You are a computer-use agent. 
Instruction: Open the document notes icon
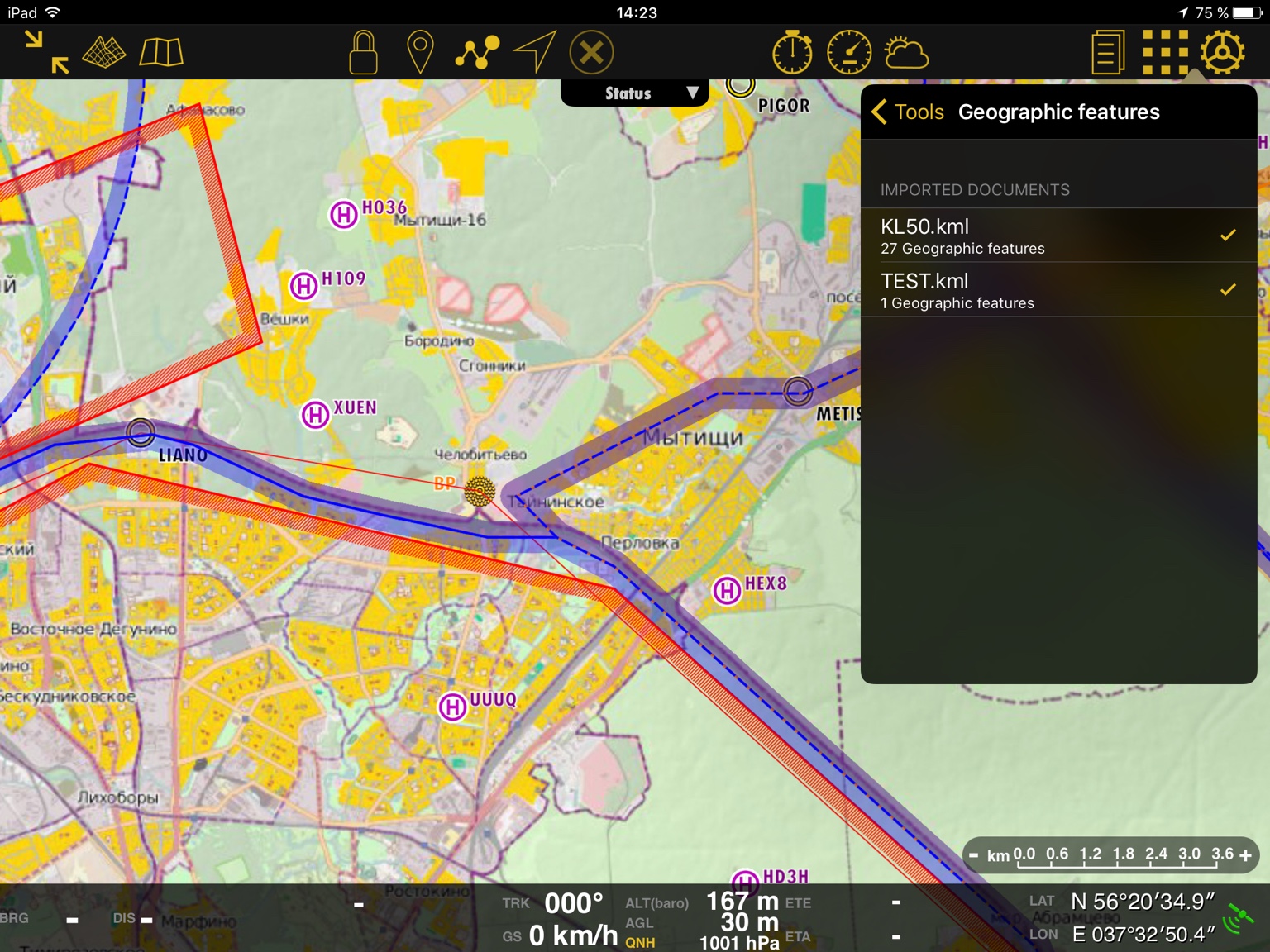1107,52
